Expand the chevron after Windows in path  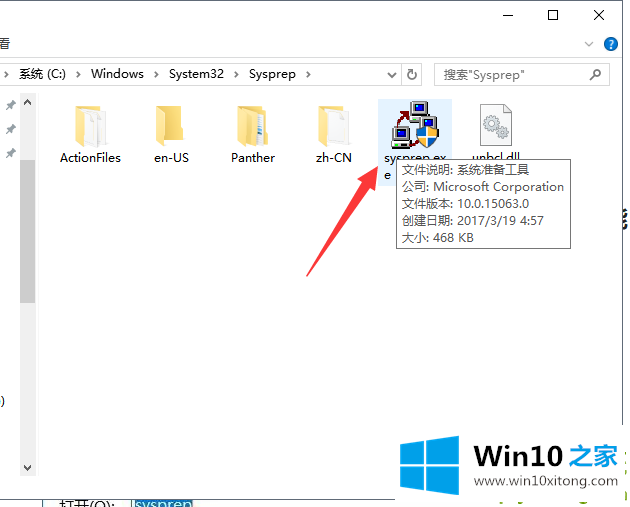156,74
